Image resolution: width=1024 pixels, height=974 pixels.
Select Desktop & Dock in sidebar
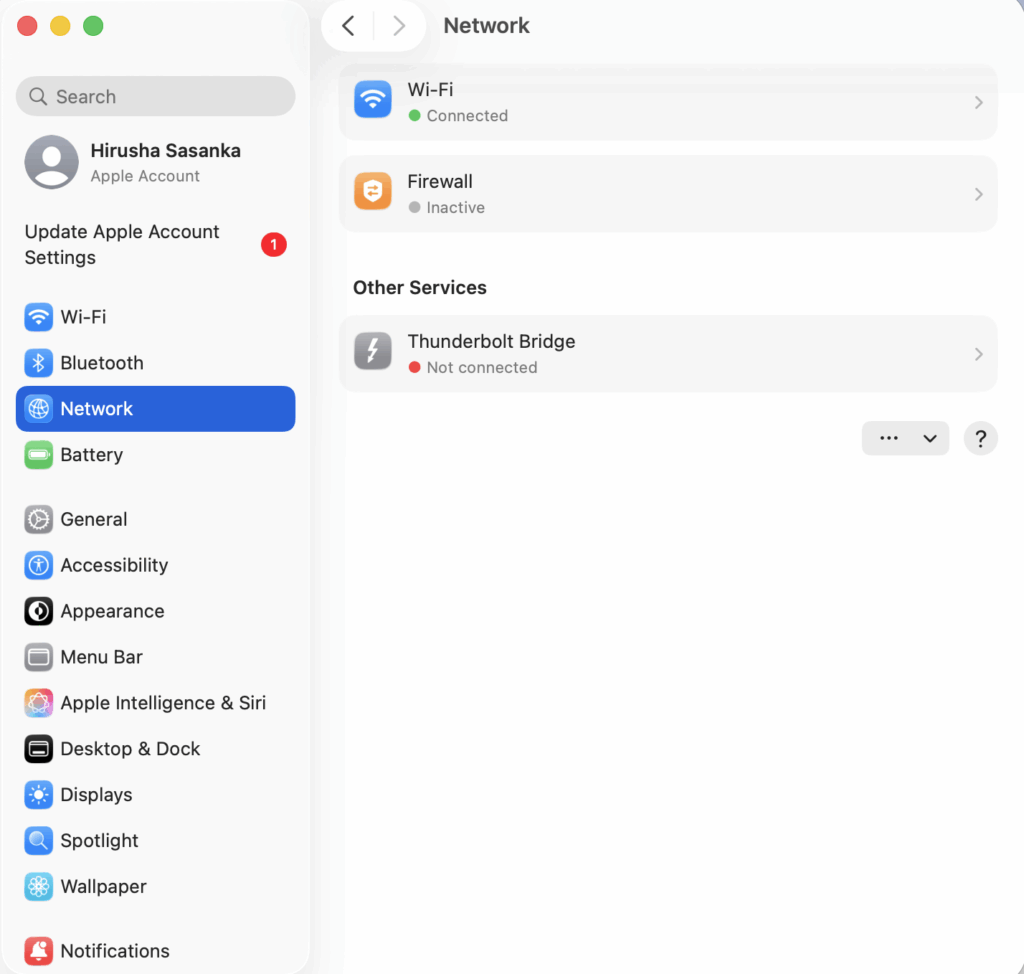coord(130,749)
